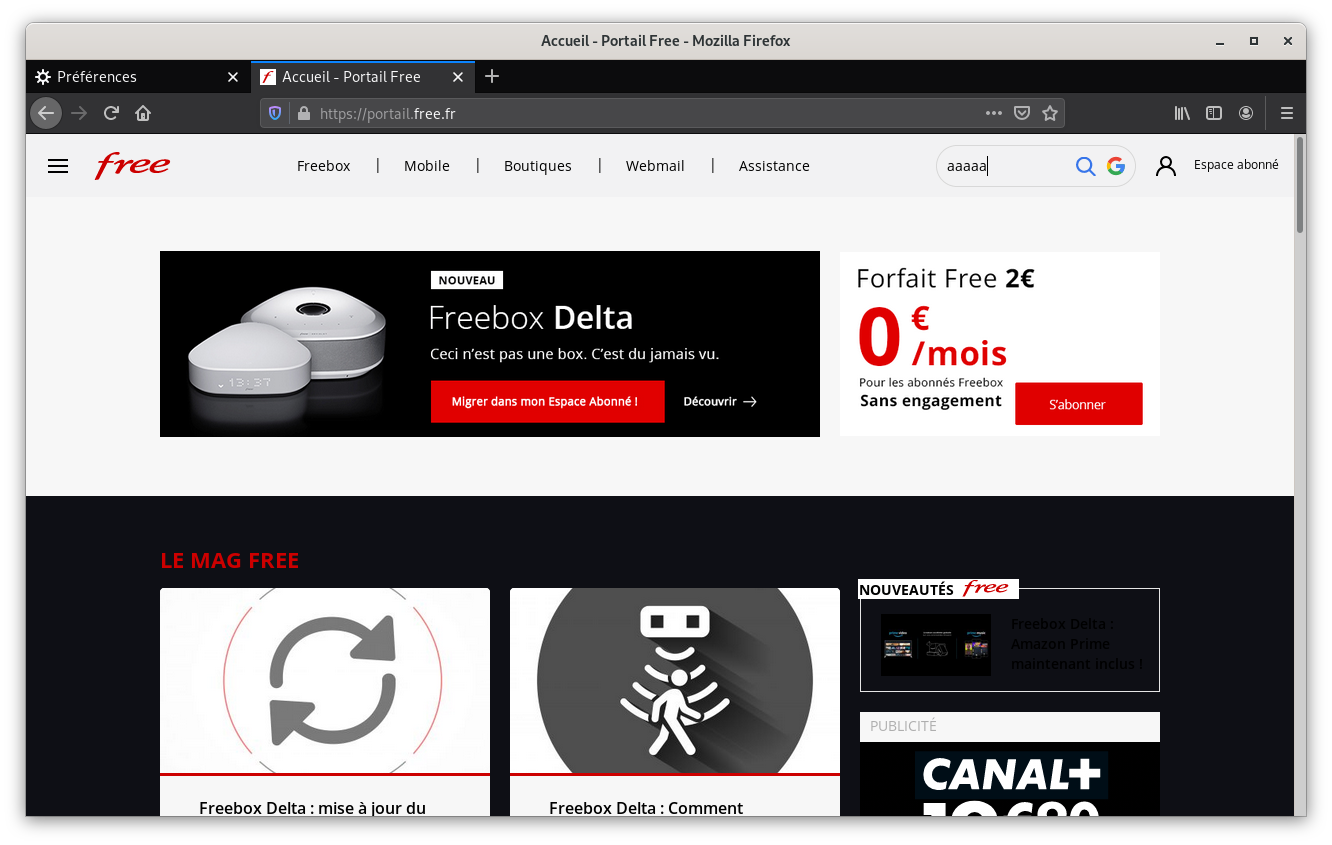Search with the Google icon
The height and width of the screenshot is (845, 1332).
[1116, 166]
